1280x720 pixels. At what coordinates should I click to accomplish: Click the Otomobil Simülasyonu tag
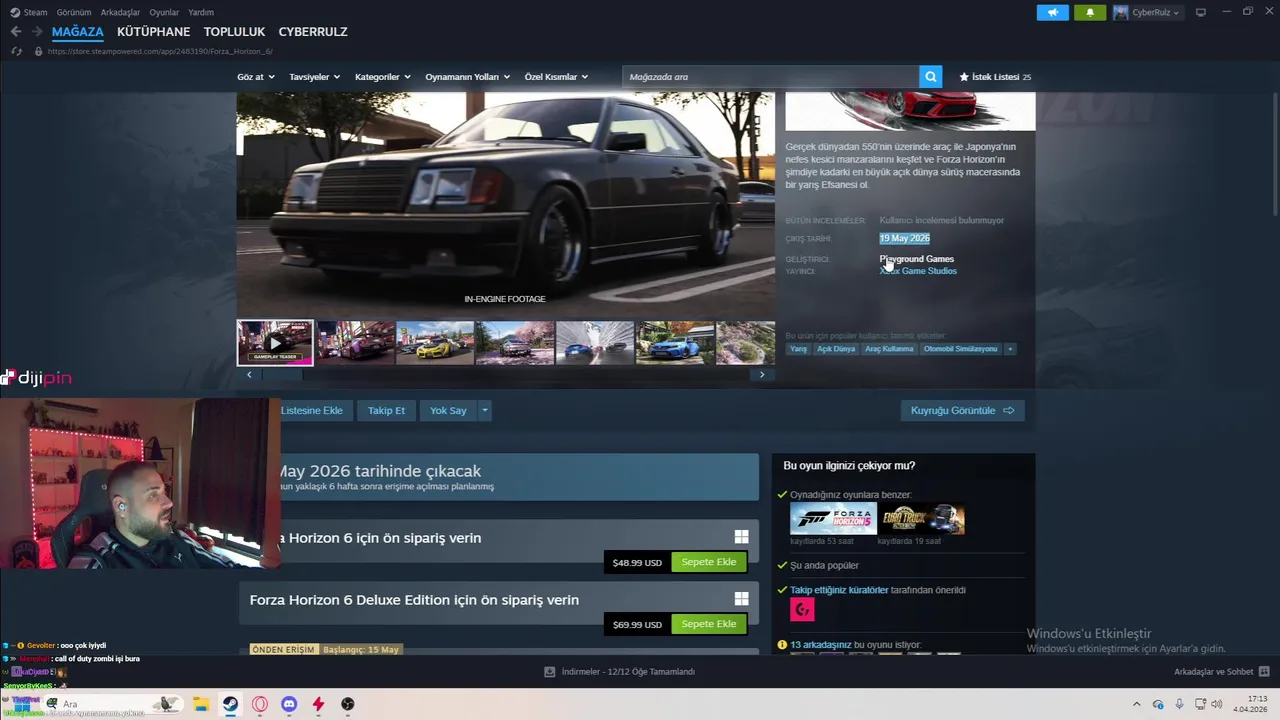[960, 349]
